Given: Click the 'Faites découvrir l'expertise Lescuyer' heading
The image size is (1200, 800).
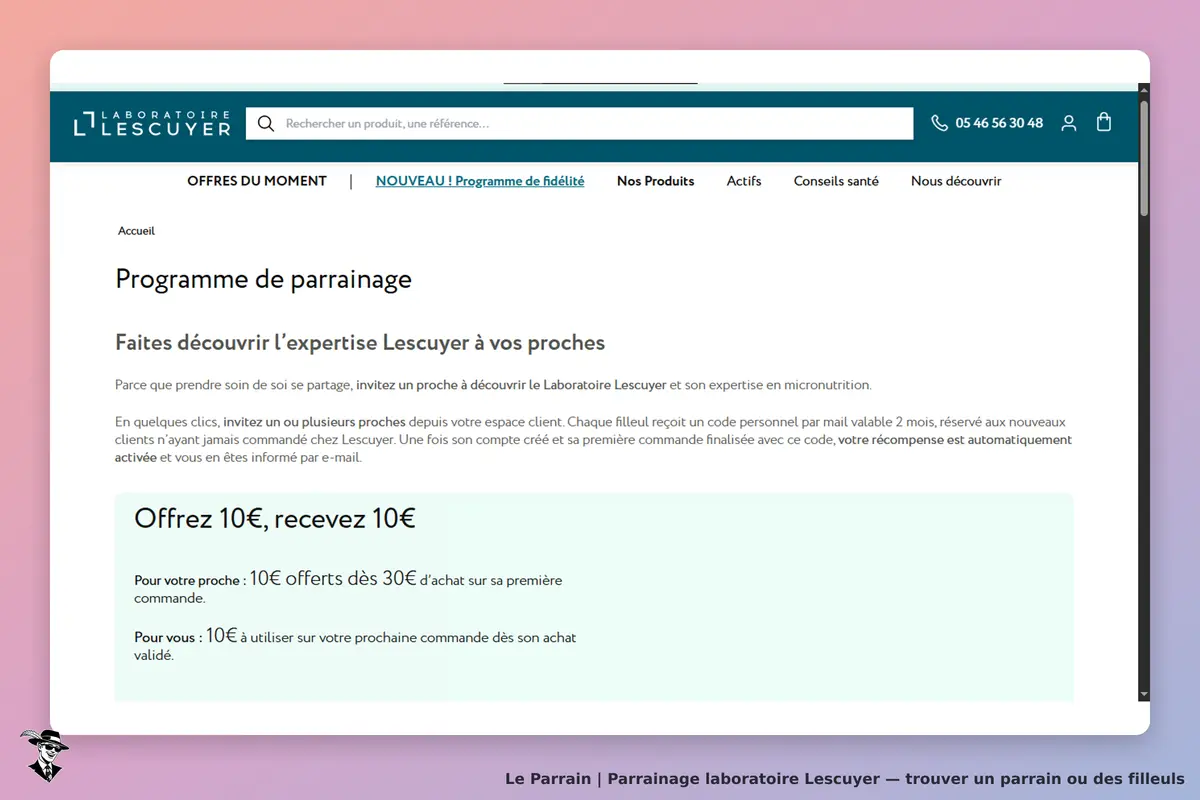Looking at the screenshot, I should (360, 343).
